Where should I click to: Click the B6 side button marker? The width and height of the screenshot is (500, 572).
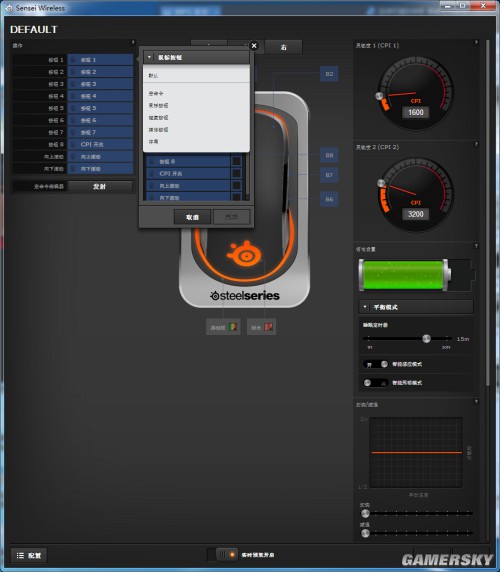click(x=329, y=199)
